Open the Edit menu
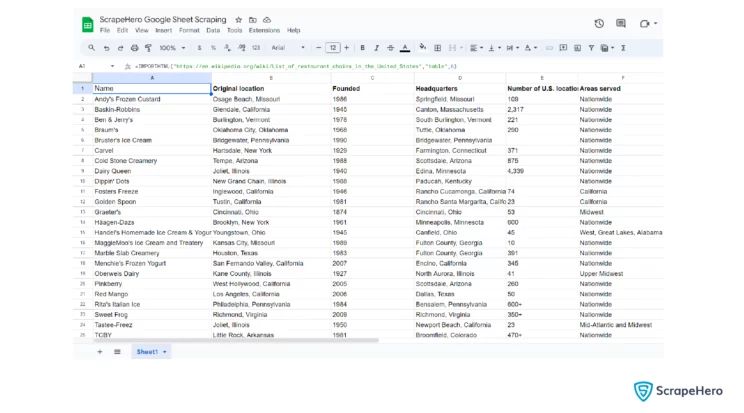 pos(122,30)
